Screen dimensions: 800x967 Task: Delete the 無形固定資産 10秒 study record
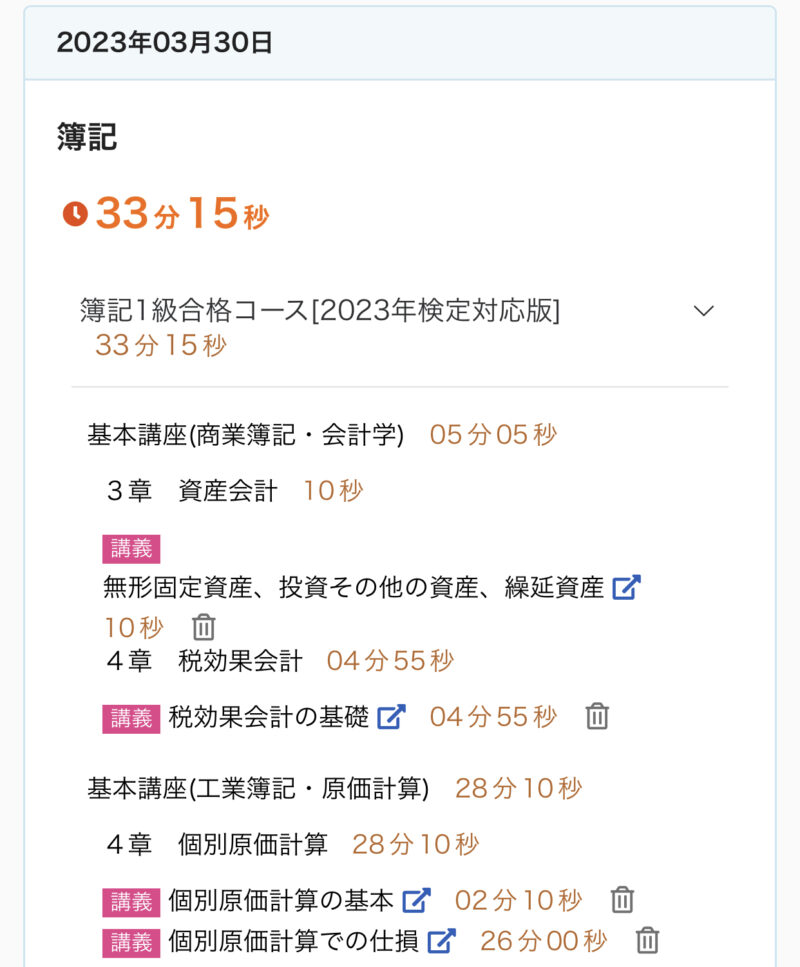(204, 628)
